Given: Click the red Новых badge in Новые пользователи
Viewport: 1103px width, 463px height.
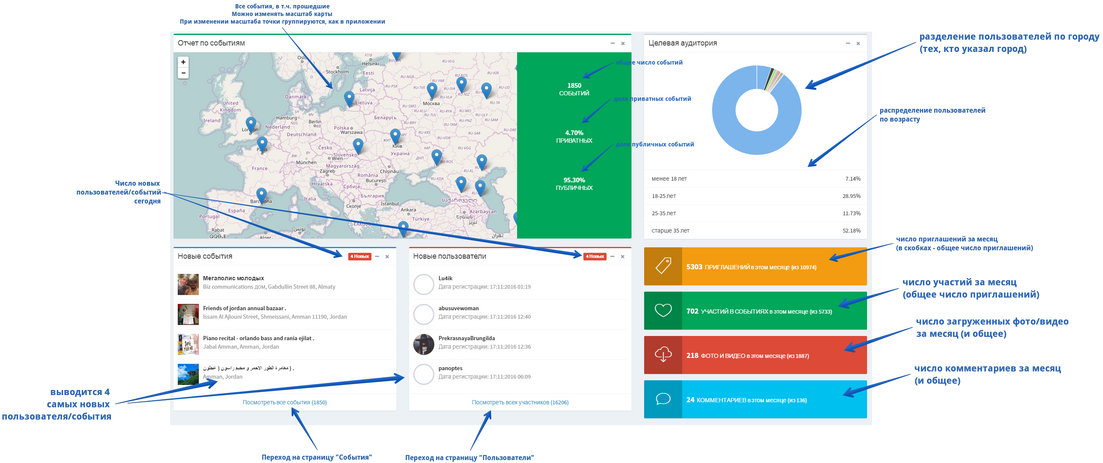Looking at the screenshot, I should tap(594, 257).
